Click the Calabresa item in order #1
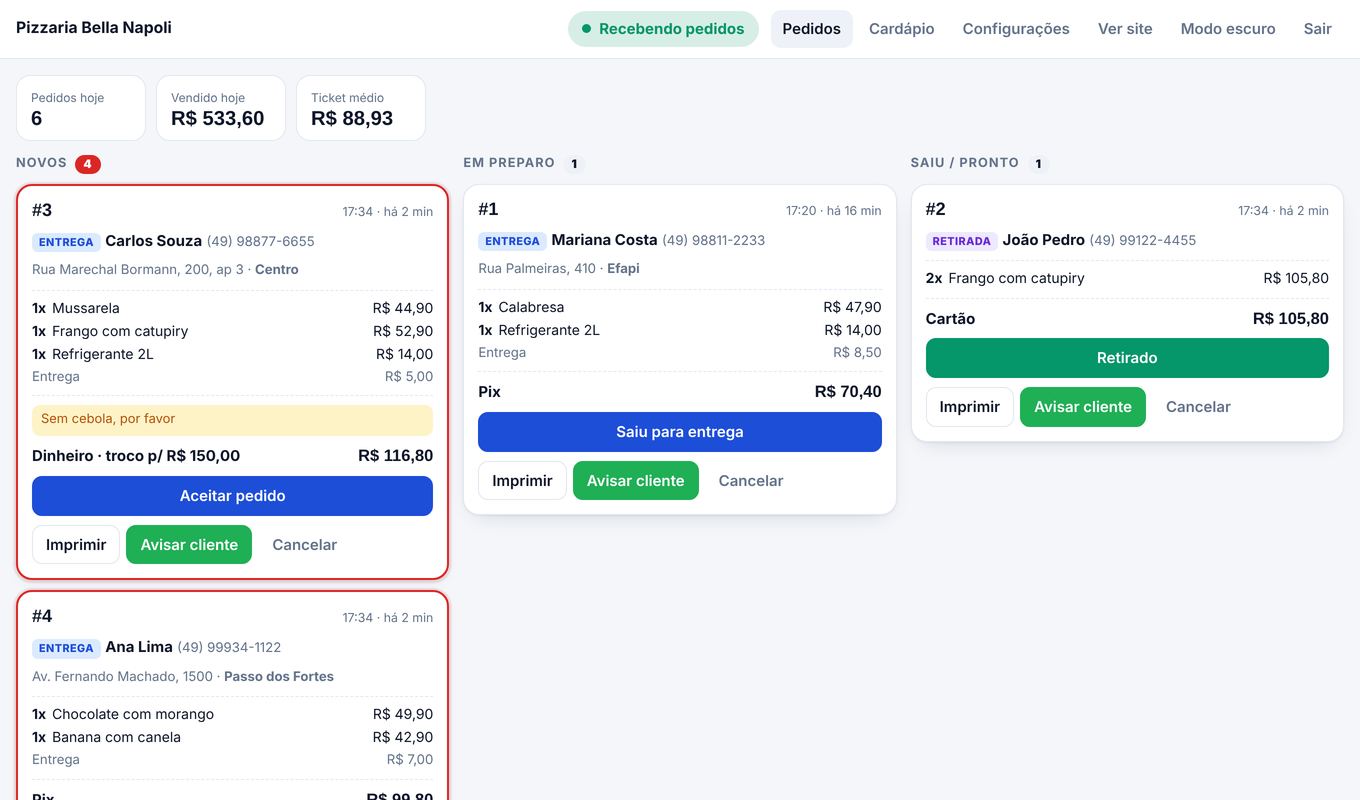This screenshot has height=800, width=1360. coord(680,307)
